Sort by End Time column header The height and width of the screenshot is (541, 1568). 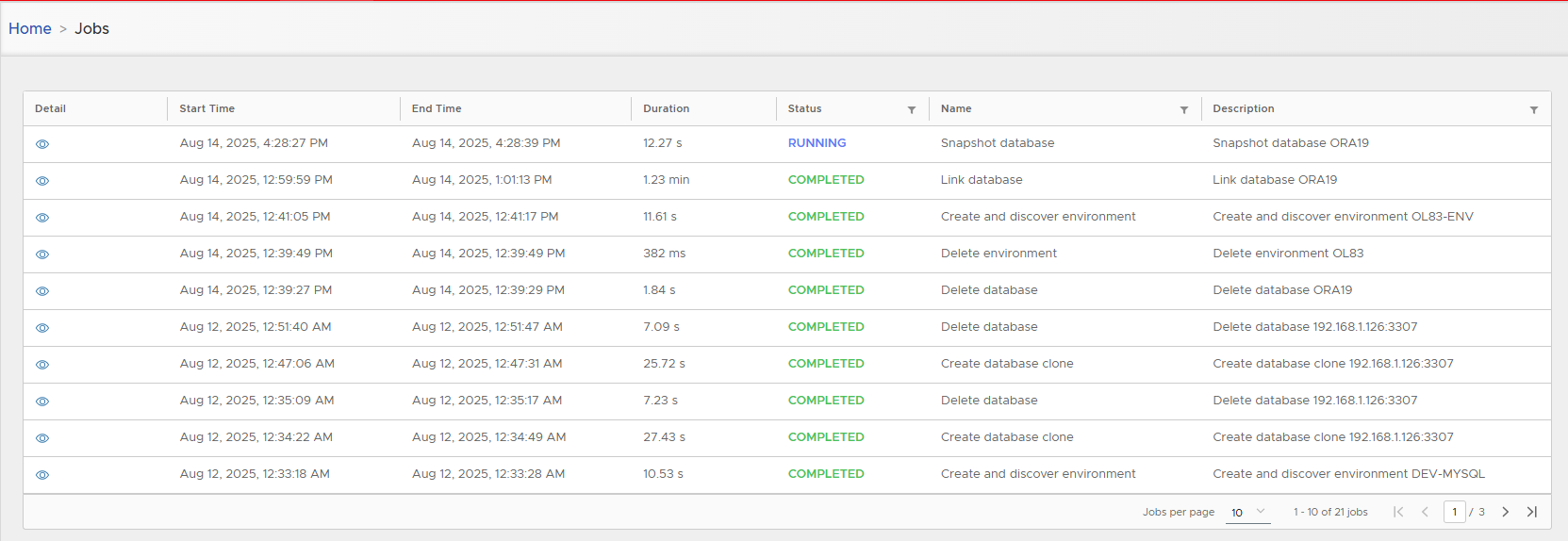(x=437, y=108)
